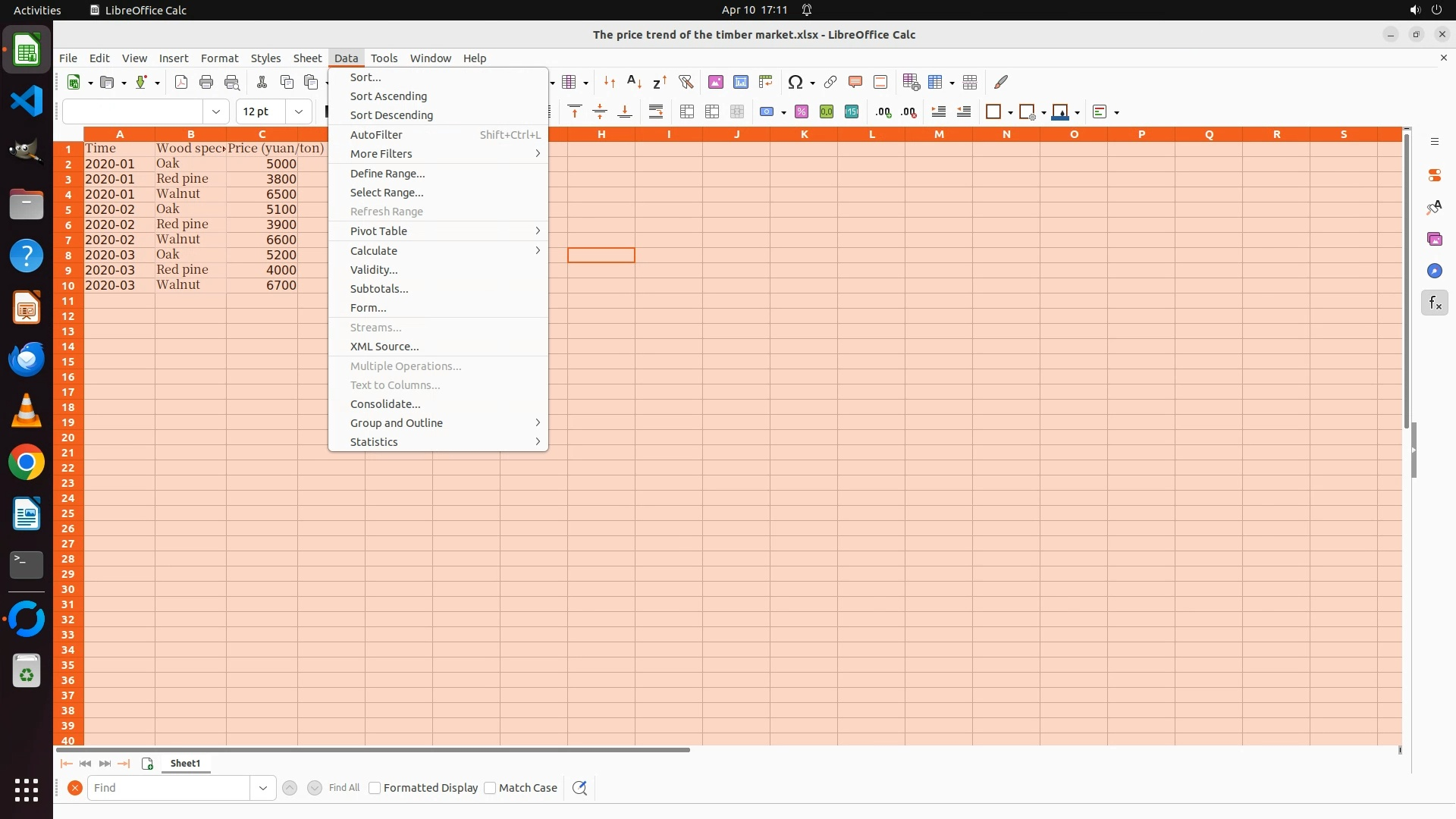This screenshot has height=819, width=1456.
Task: Enable the Match Case checkbox
Action: click(x=491, y=788)
